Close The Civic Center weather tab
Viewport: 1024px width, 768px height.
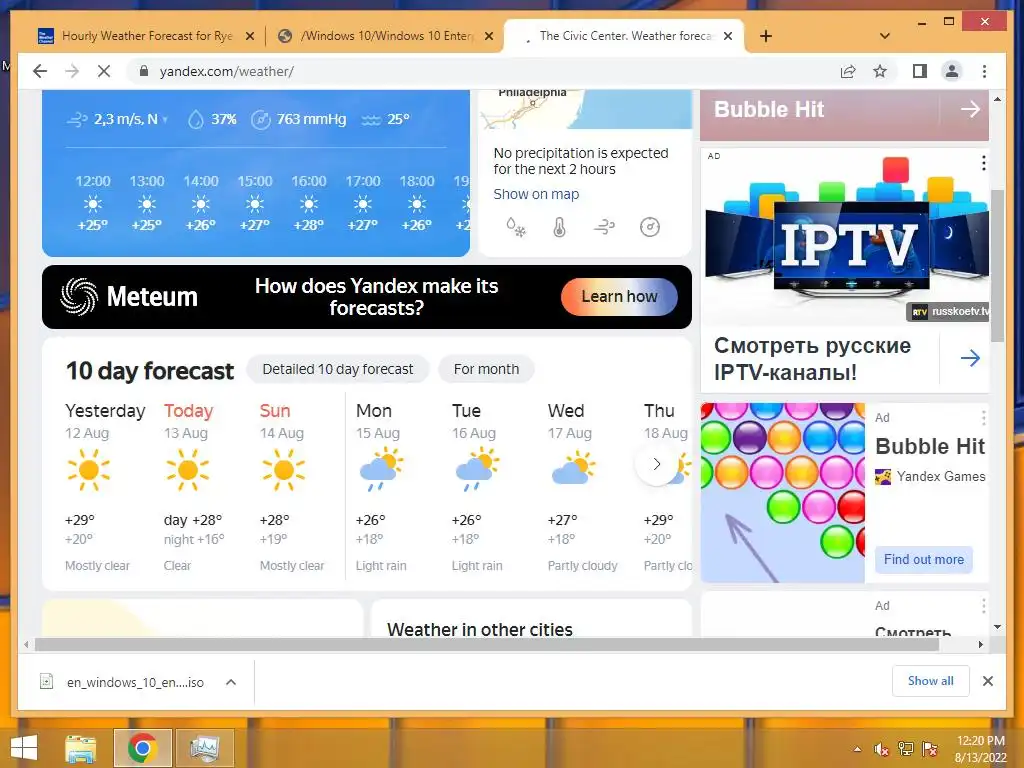[728, 36]
